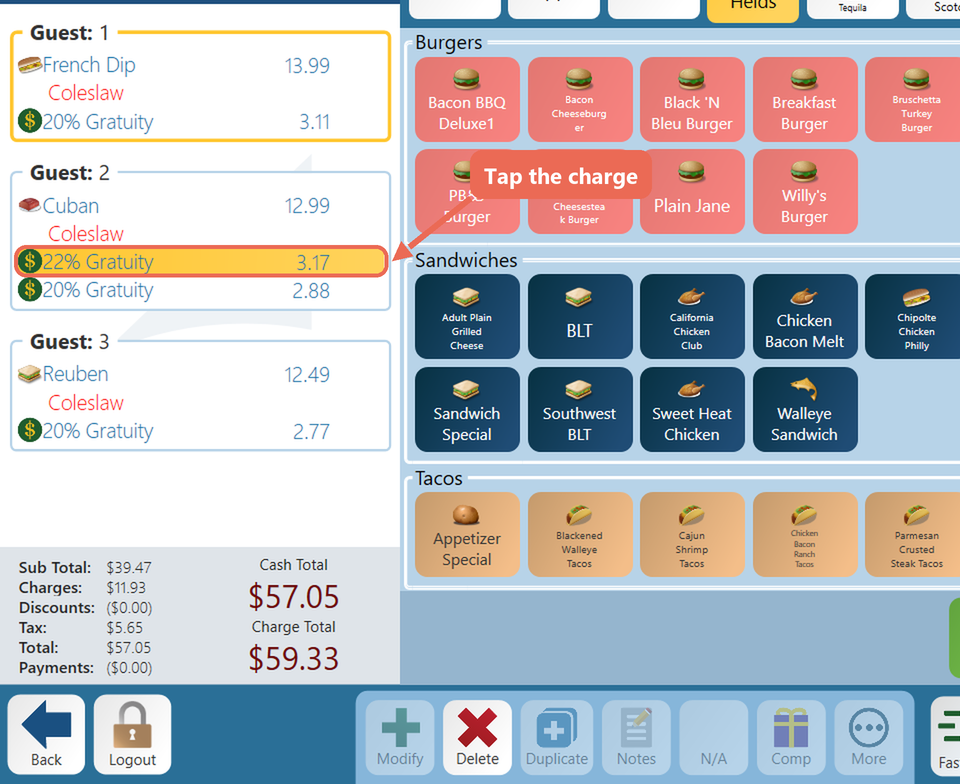Switch to the highlighted Fields category tab

pos(753,10)
